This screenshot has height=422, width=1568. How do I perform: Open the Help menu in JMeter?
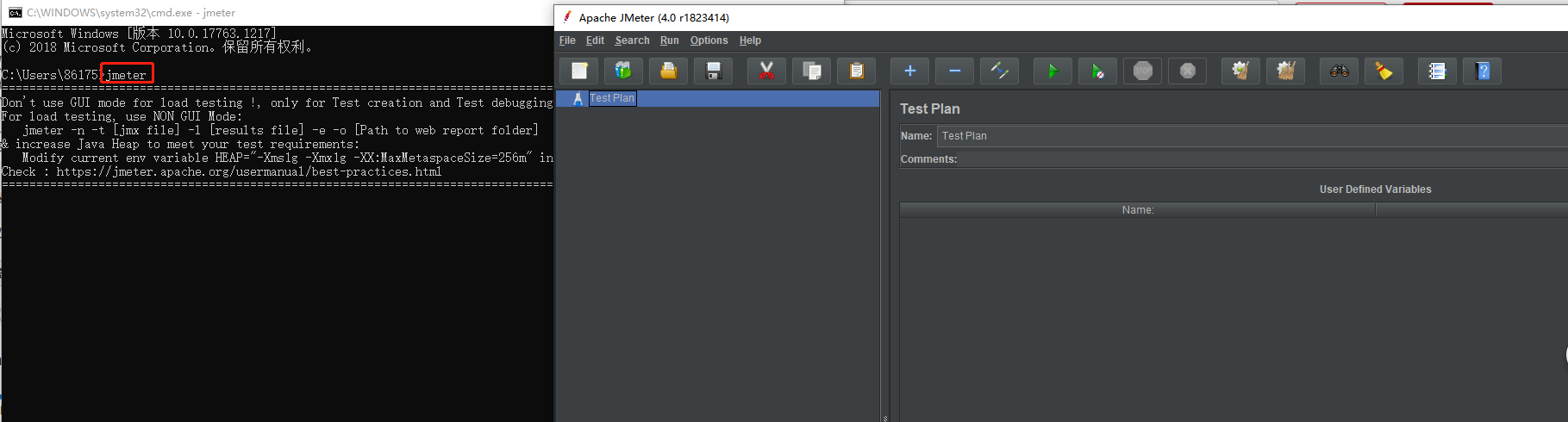[750, 40]
